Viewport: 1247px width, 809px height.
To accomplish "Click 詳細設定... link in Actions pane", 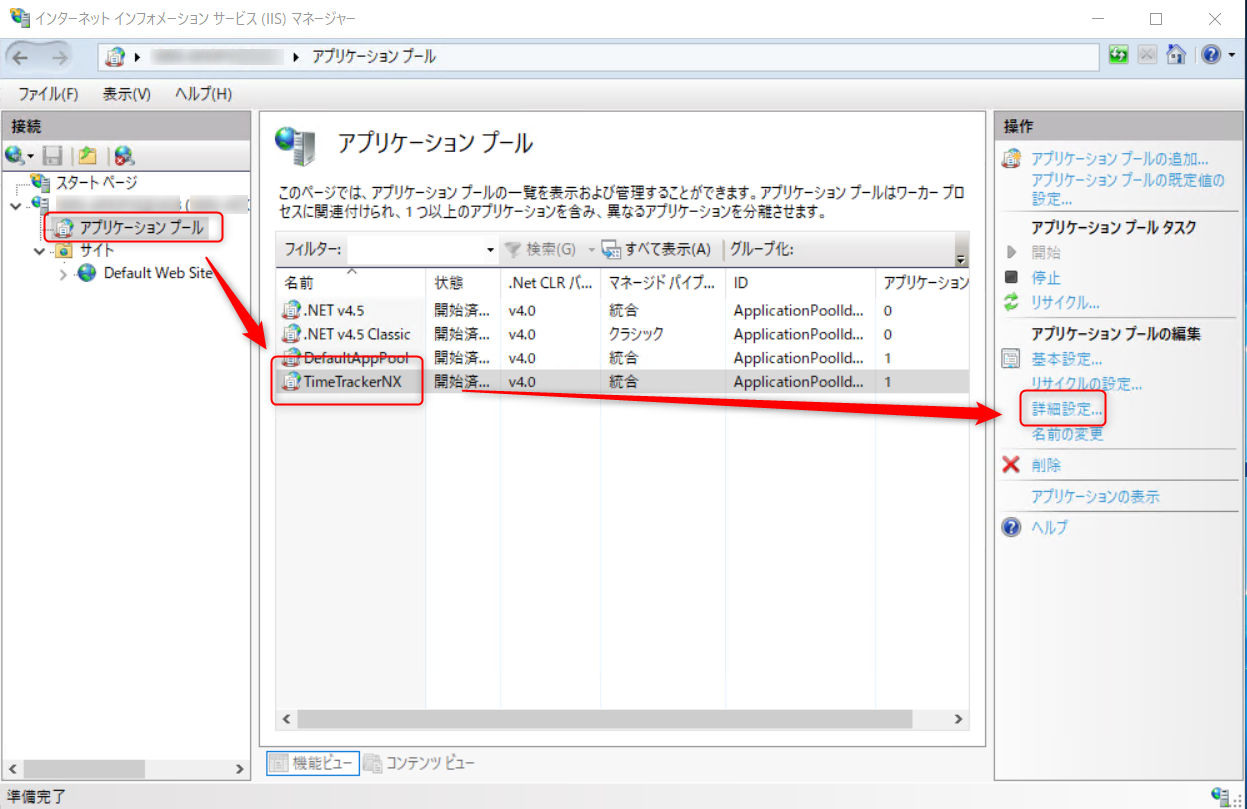I will click(x=1067, y=409).
